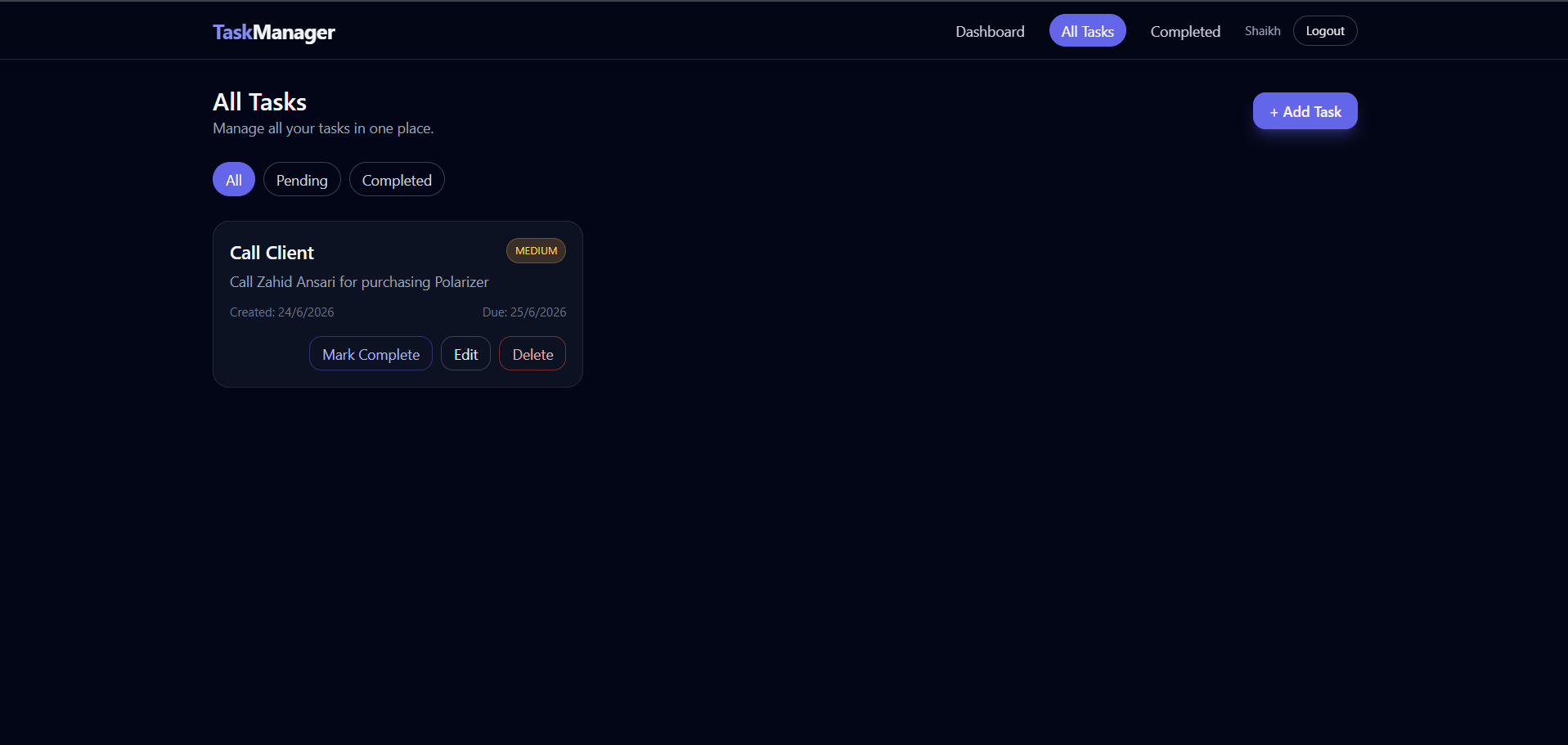1568x745 pixels.
Task: Select All Tasks in the navbar
Action: click(x=1087, y=31)
